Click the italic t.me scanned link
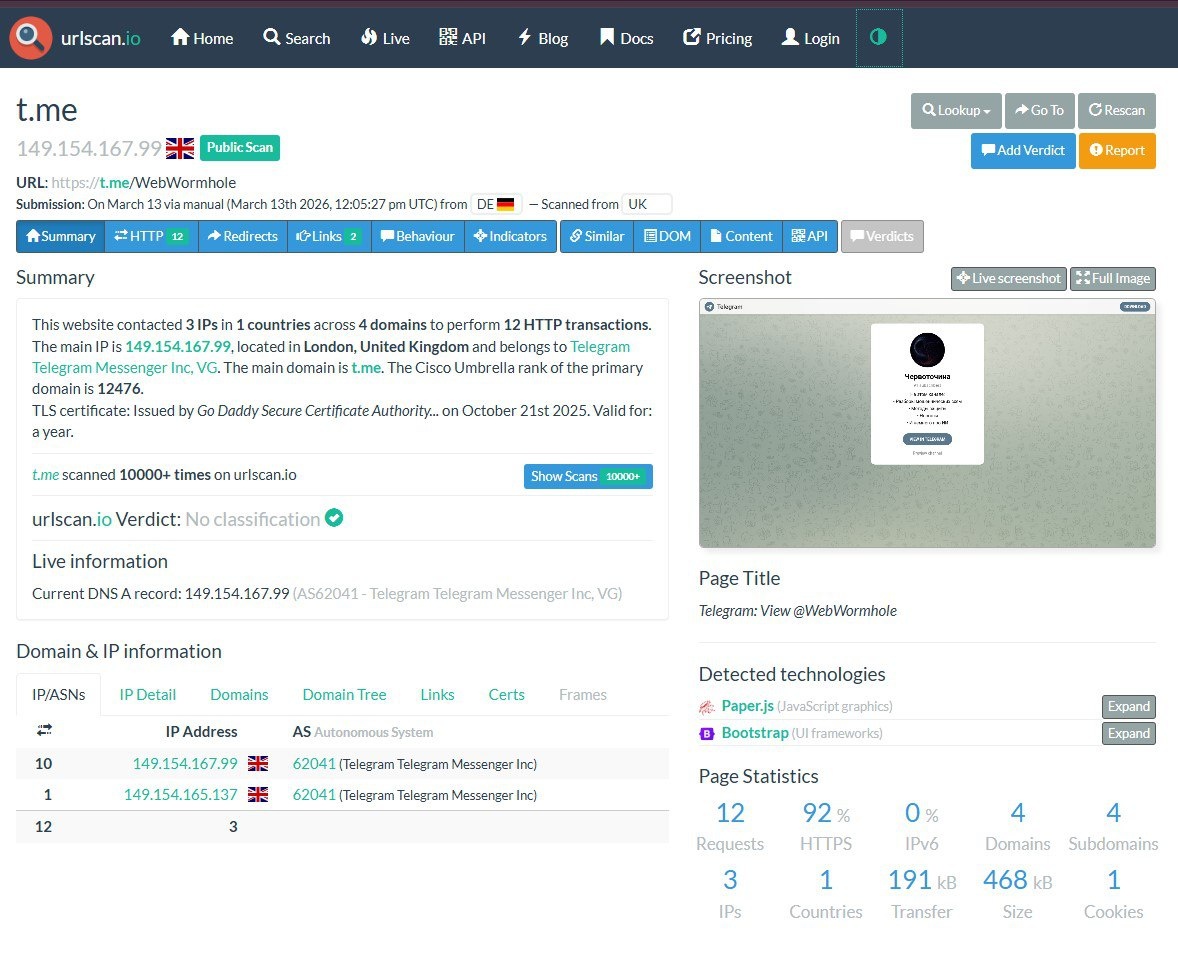The image size is (1178, 964). (x=45, y=475)
